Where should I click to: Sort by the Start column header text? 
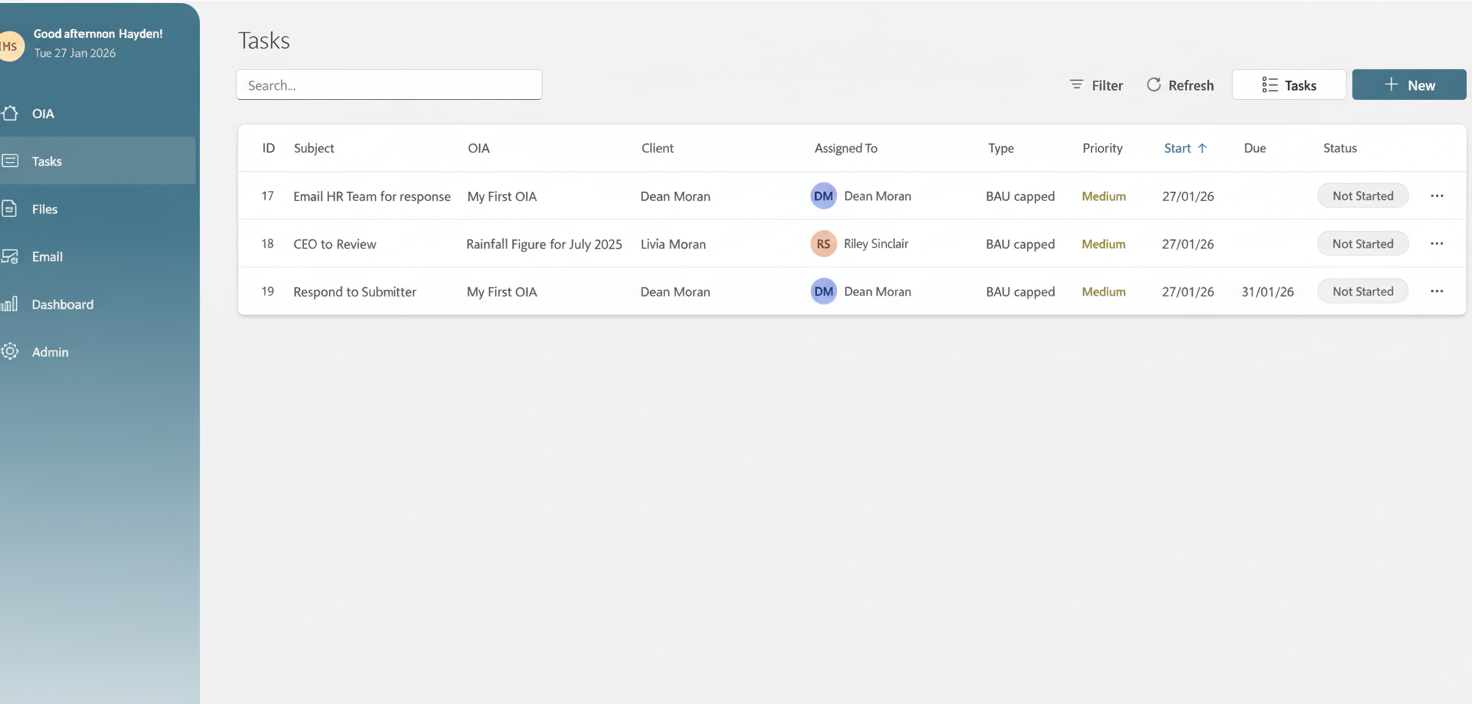pos(1177,148)
